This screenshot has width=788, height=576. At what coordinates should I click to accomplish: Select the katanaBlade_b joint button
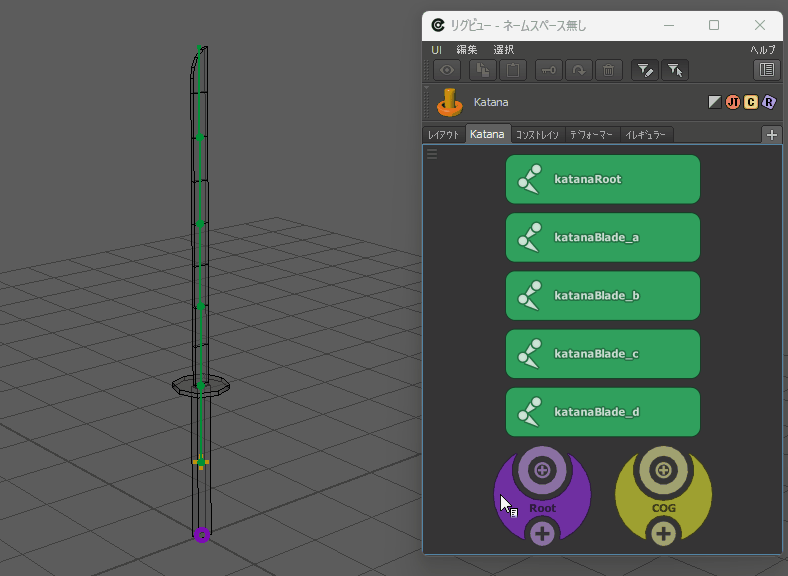(x=603, y=296)
